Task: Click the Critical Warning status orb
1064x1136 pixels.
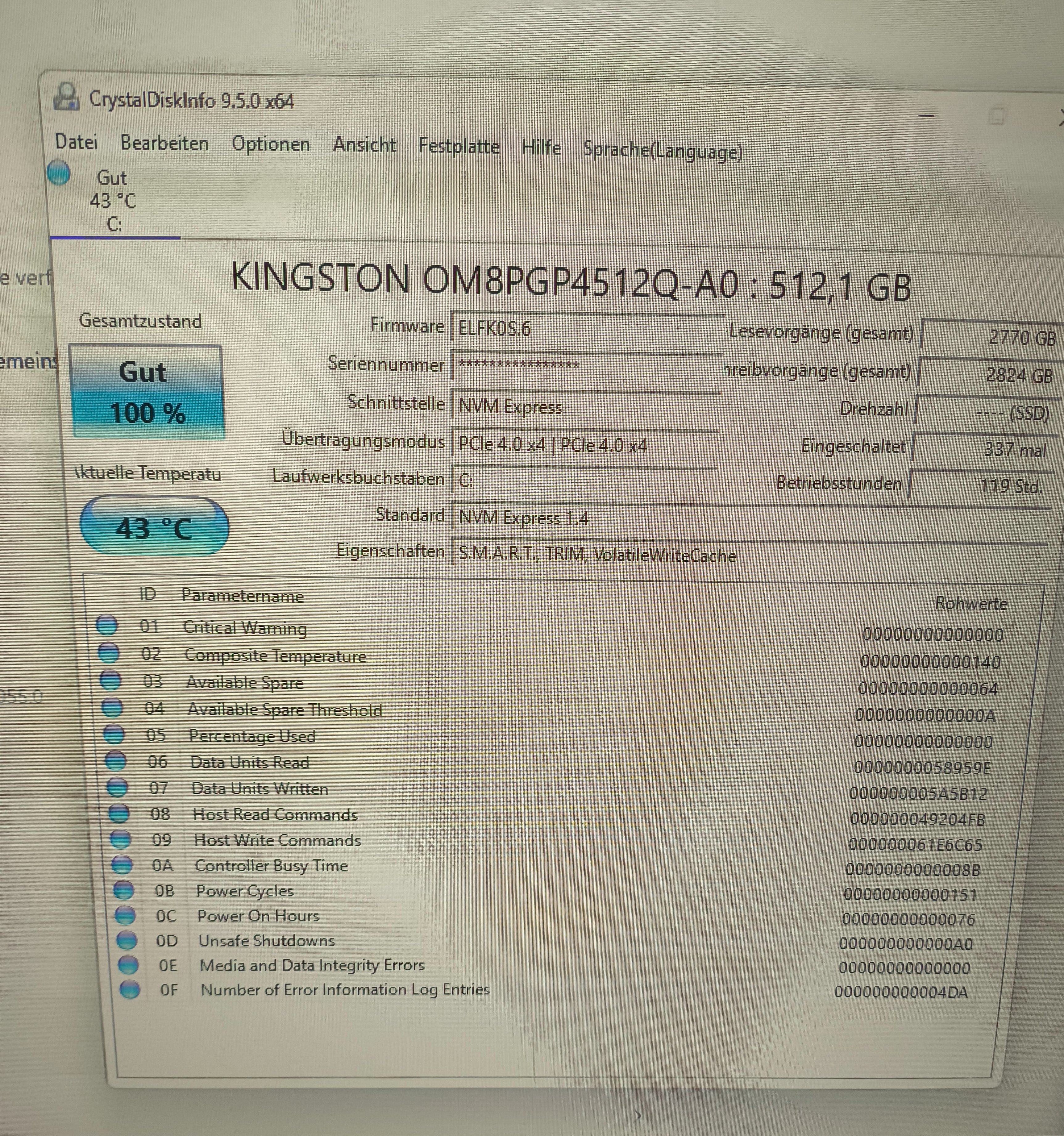Action: click(x=107, y=625)
